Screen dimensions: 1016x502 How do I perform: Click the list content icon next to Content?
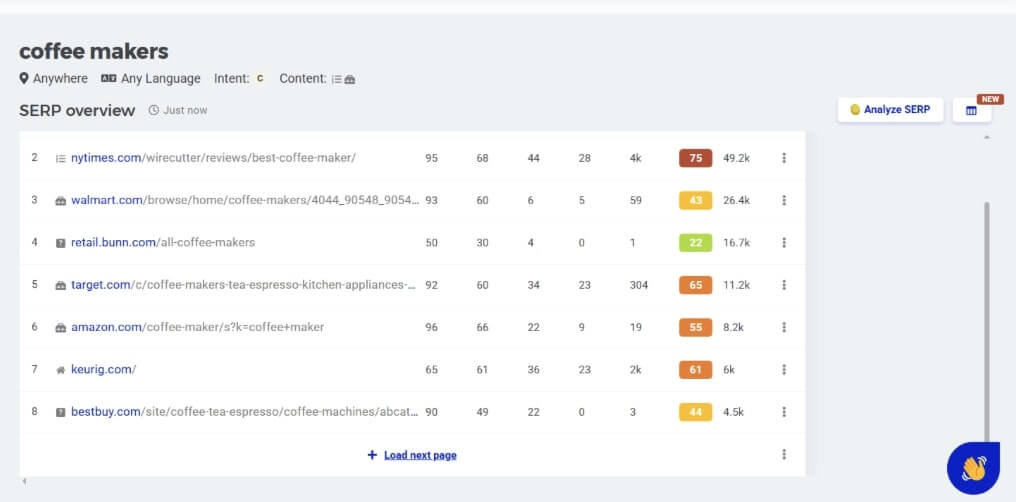tap(336, 80)
